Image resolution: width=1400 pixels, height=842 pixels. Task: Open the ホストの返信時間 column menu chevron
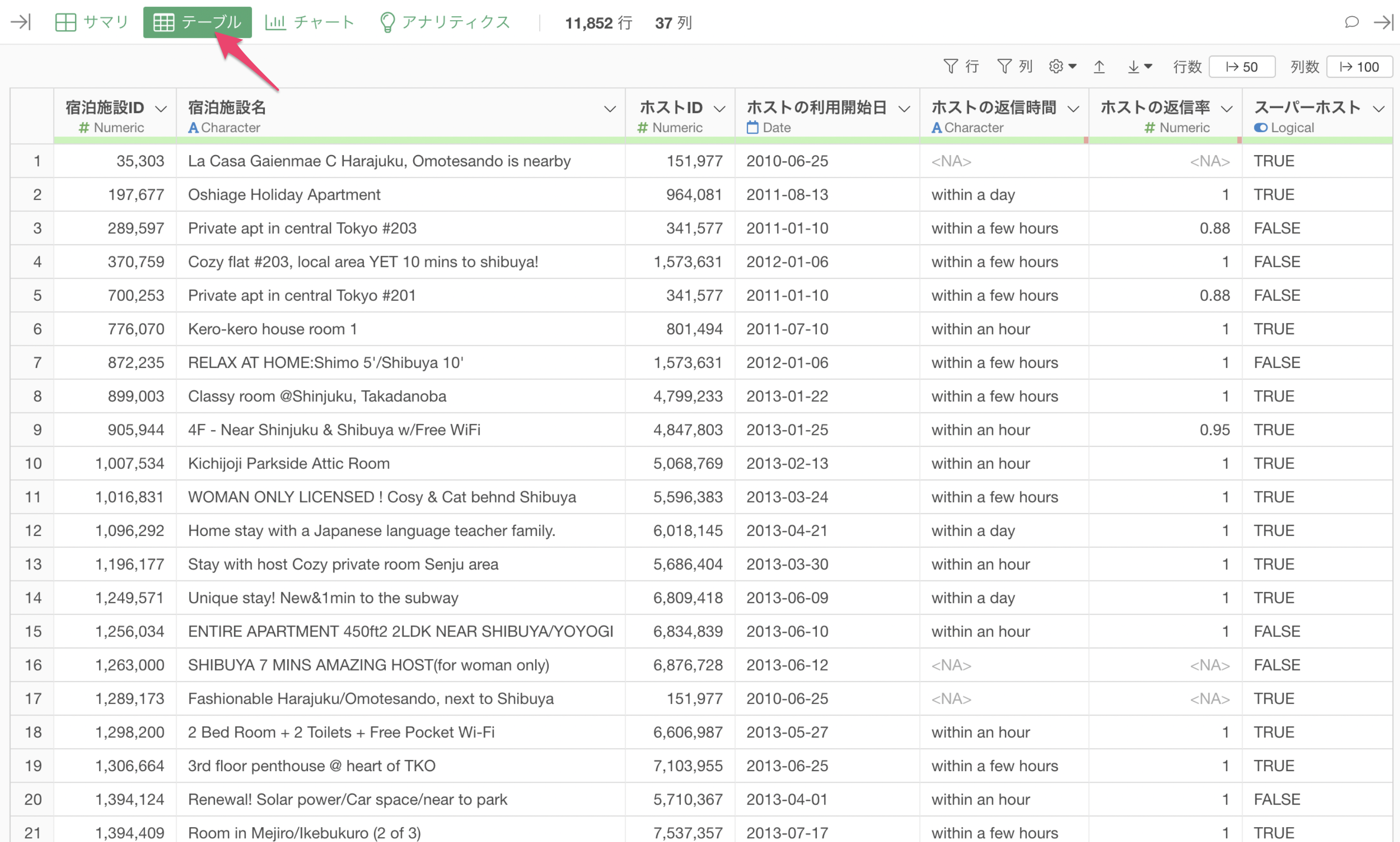click(x=1073, y=108)
